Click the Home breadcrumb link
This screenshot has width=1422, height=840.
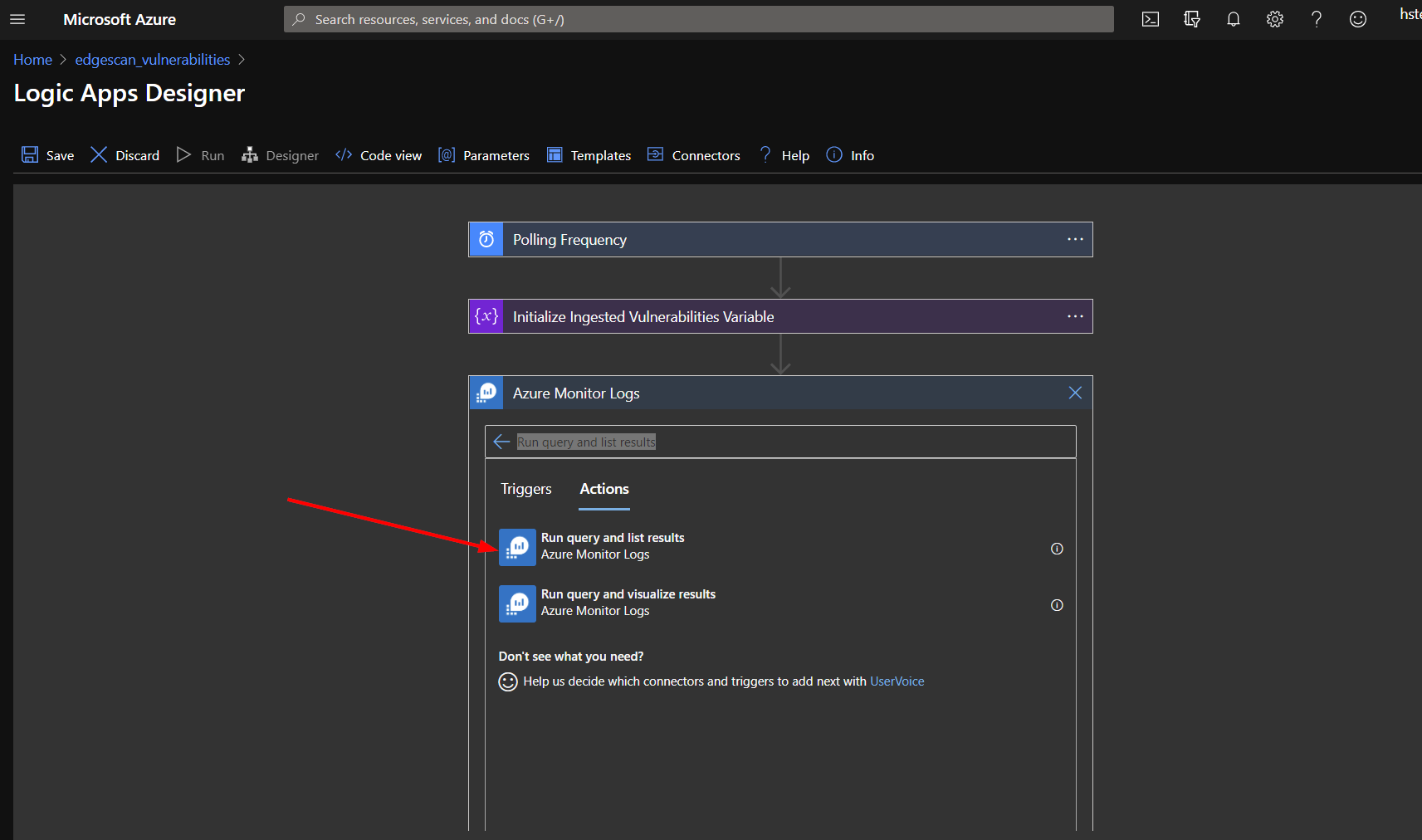[32, 60]
